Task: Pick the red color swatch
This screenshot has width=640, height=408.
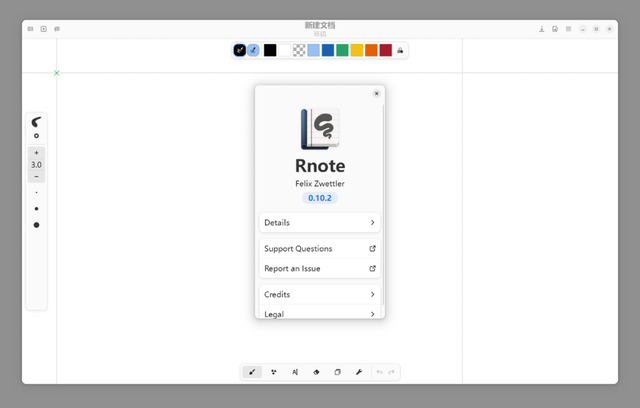Action: [x=386, y=50]
